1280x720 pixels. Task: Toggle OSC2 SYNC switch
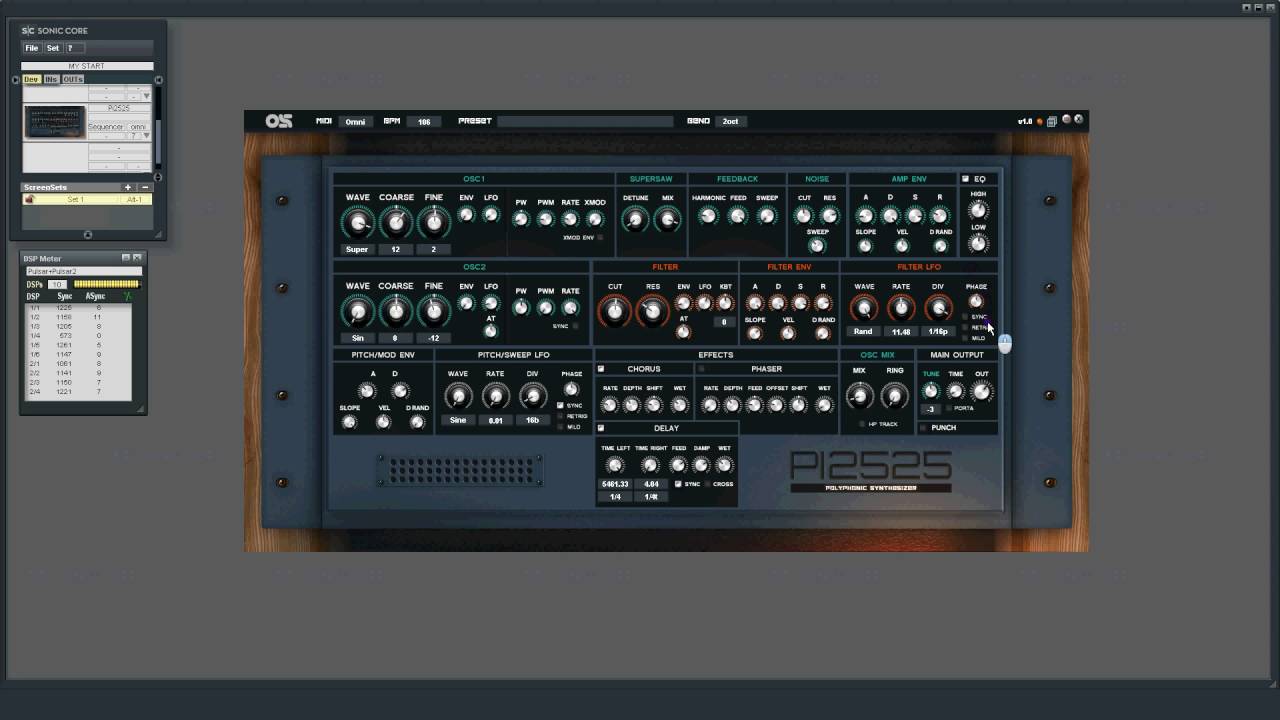pos(577,326)
